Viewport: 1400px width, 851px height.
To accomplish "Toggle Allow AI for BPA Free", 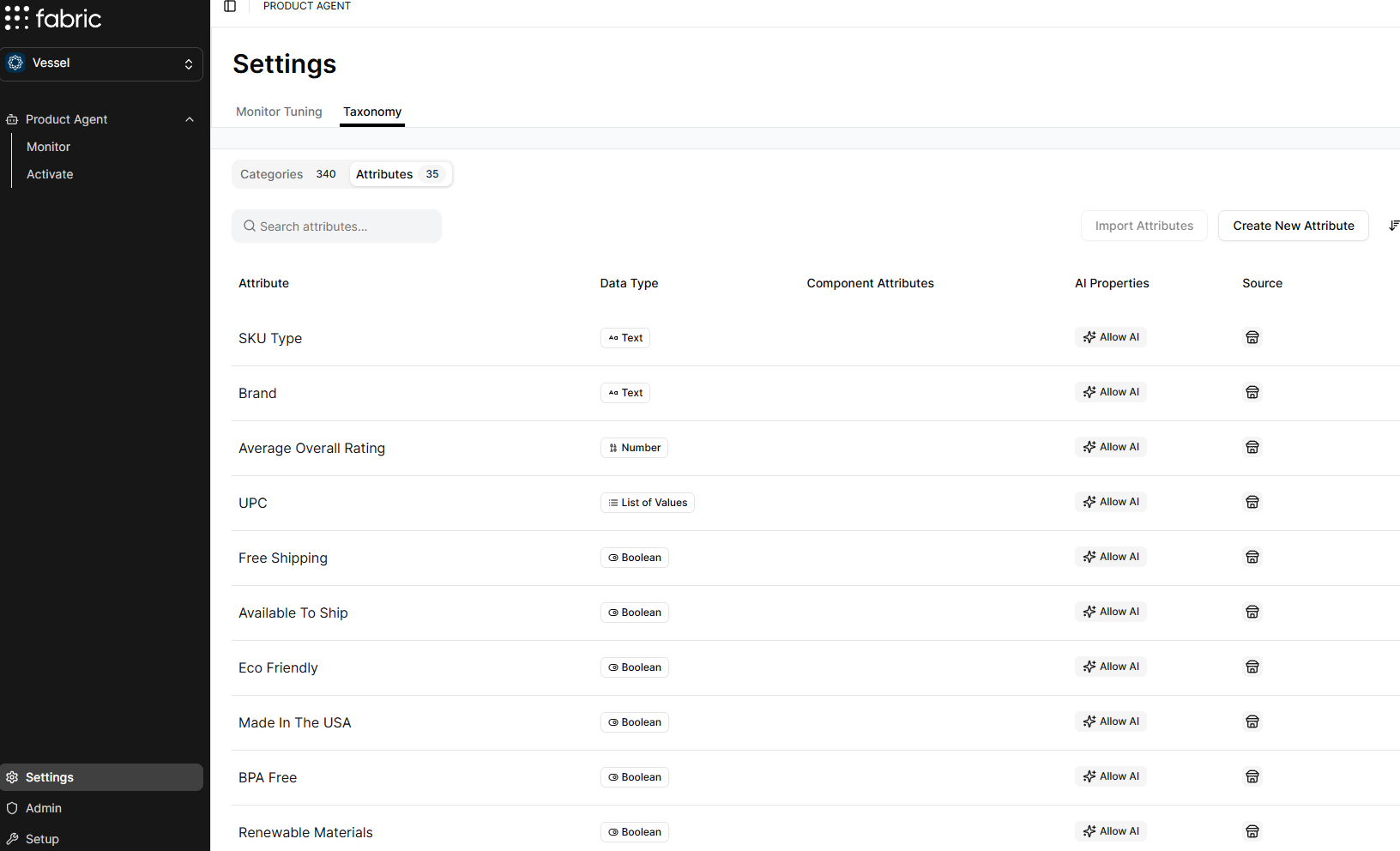I will [1111, 776].
